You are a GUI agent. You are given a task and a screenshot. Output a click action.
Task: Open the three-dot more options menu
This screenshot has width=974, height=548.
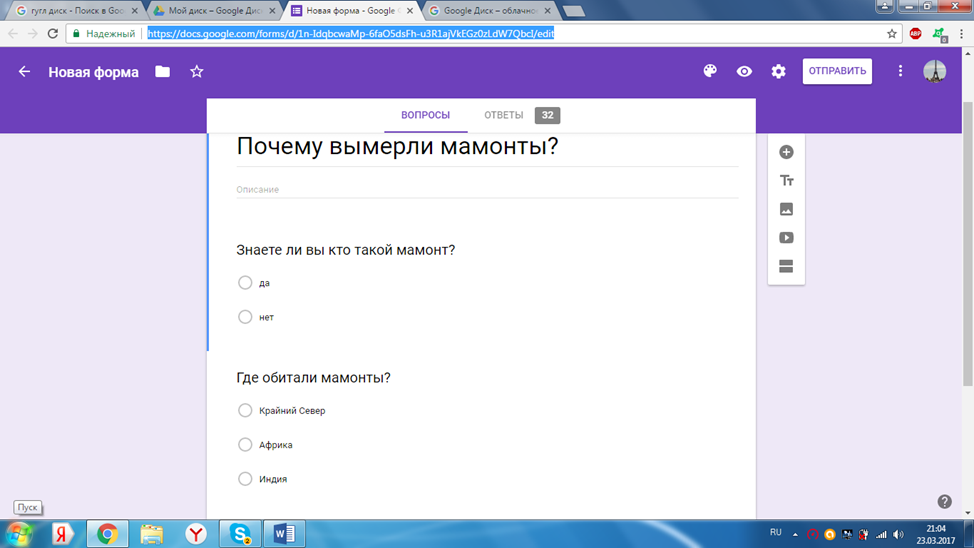[x=900, y=71]
